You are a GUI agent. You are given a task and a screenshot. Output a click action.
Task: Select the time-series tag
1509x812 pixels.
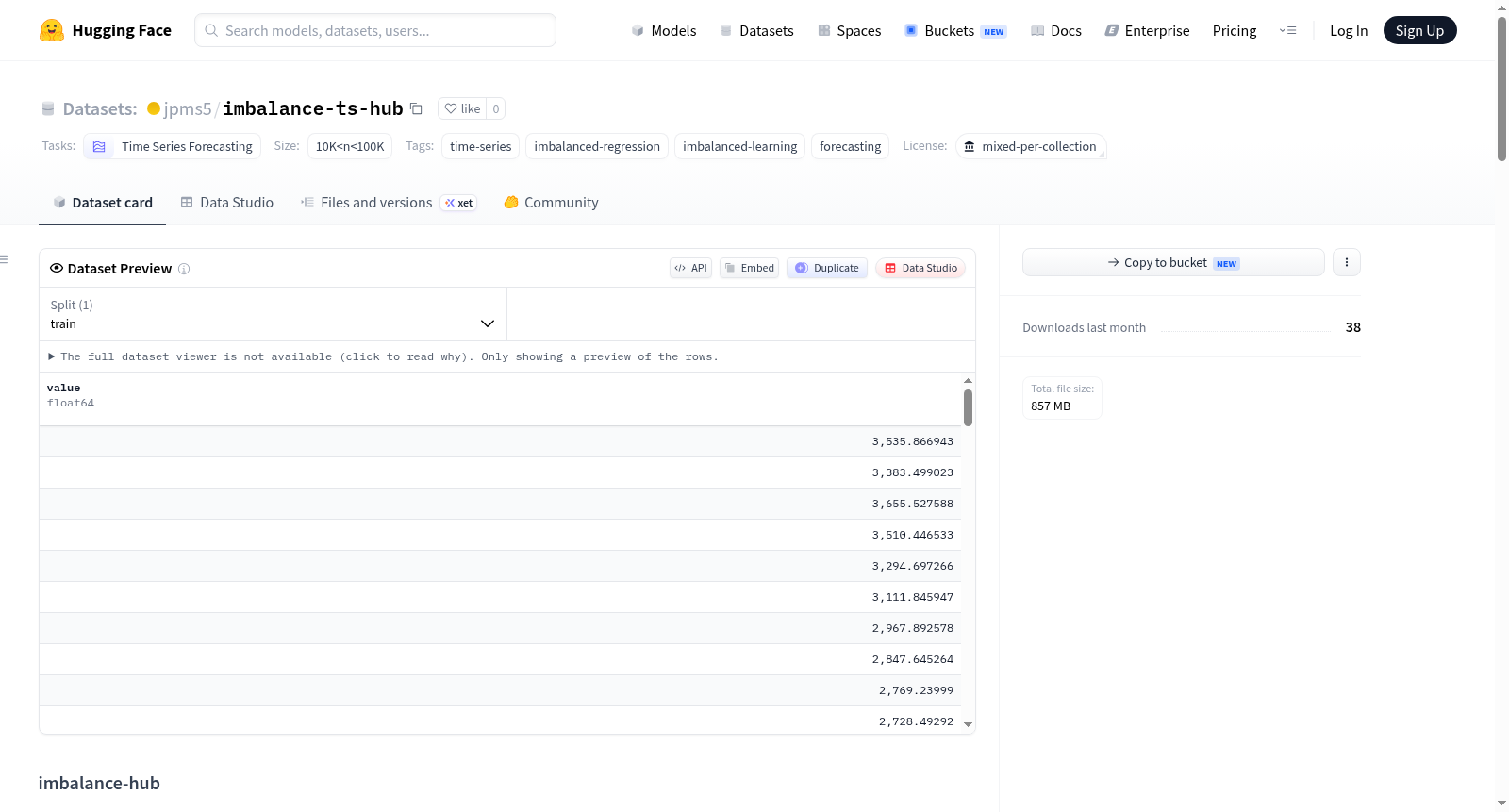[x=481, y=146]
